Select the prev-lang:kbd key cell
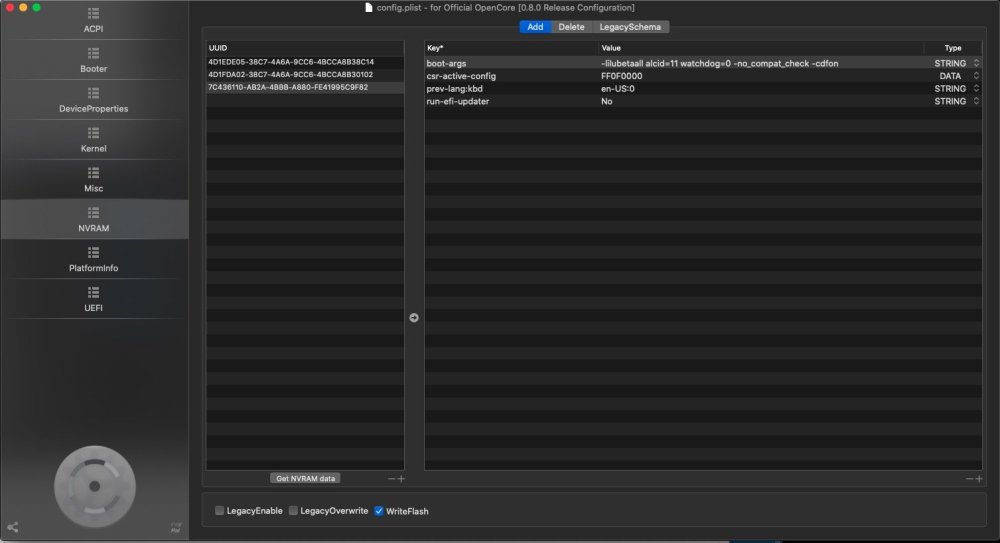Screen dimensions: 1000x543 pyautogui.click(x=511, y=89)
